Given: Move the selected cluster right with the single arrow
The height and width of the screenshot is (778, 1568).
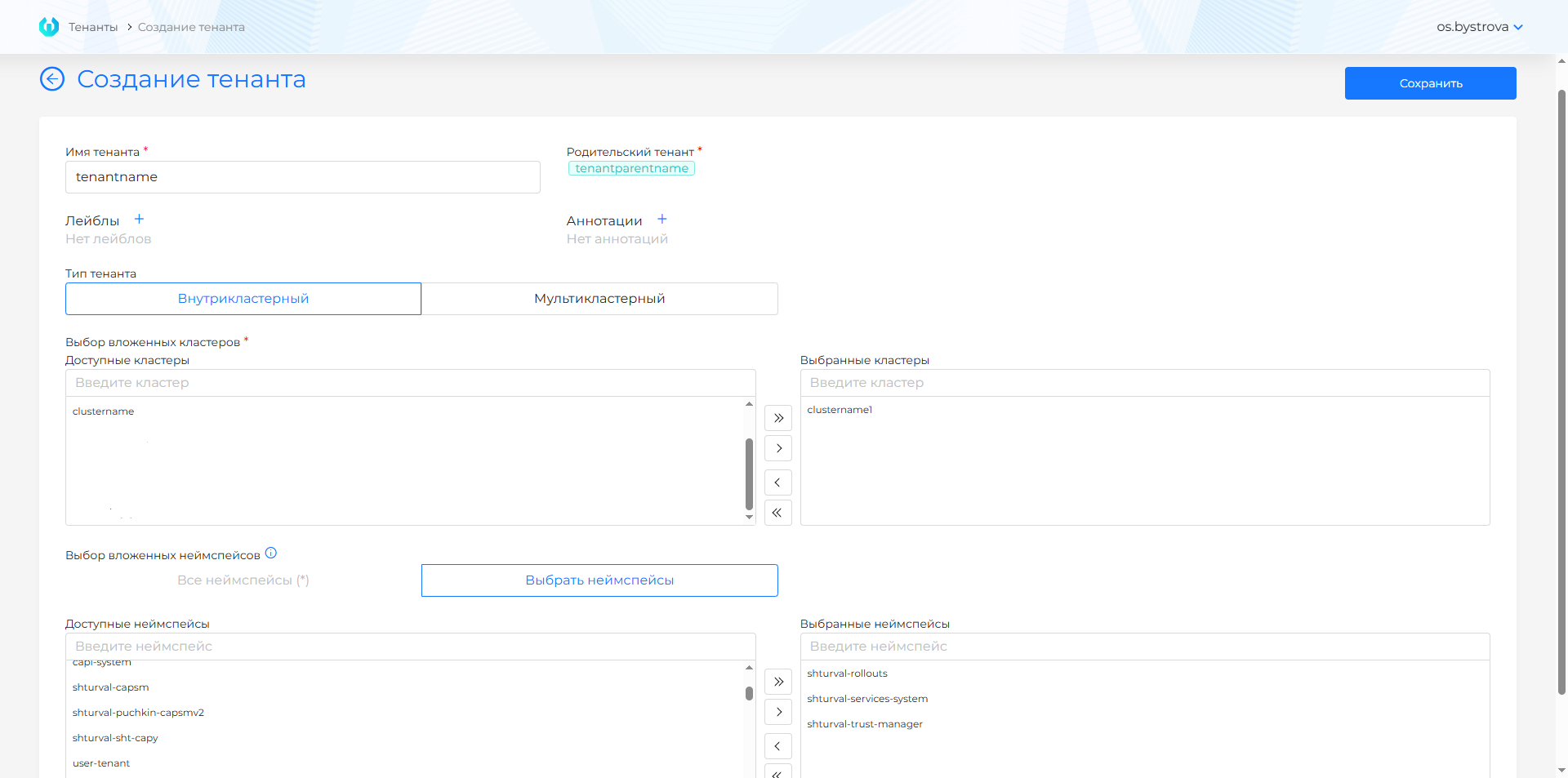Looking at the screenshot, I should [778, 448].
